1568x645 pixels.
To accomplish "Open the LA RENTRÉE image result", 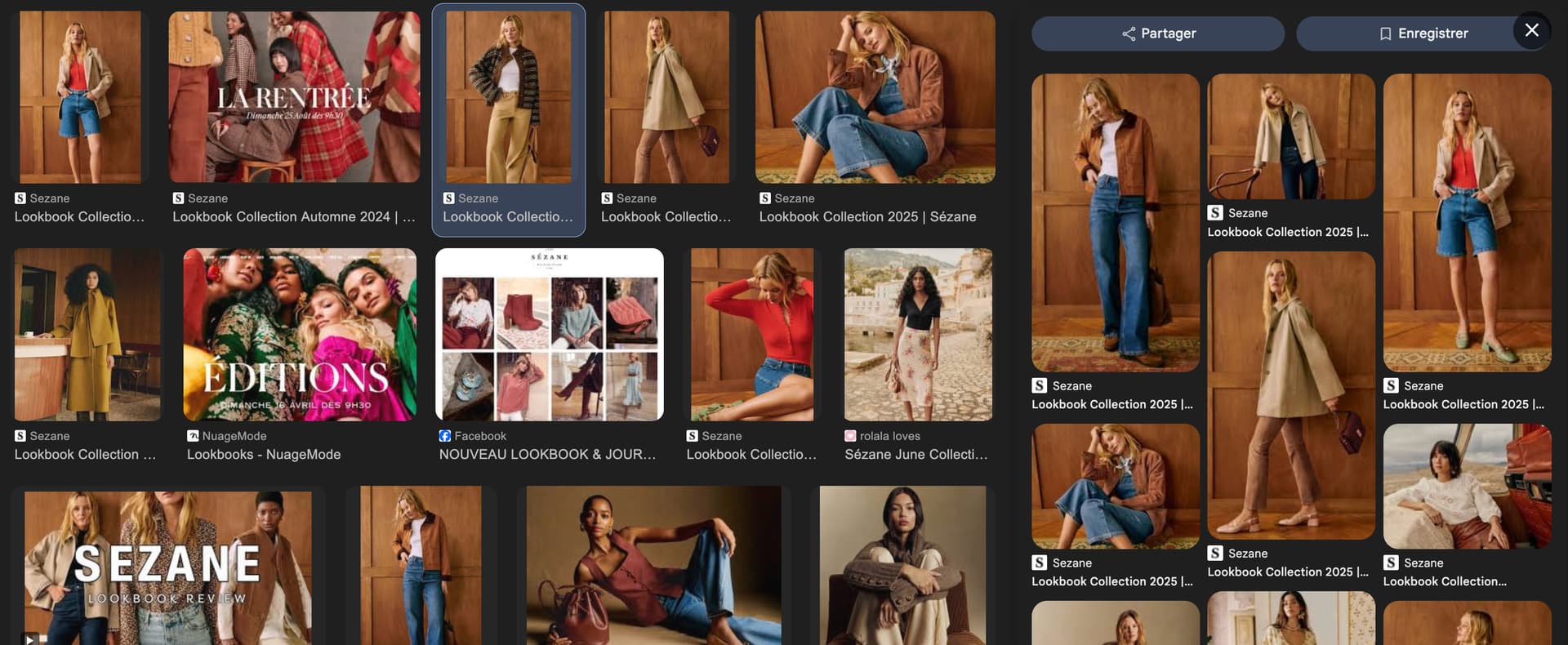I will pyautogui.click(x=294, y=96).
